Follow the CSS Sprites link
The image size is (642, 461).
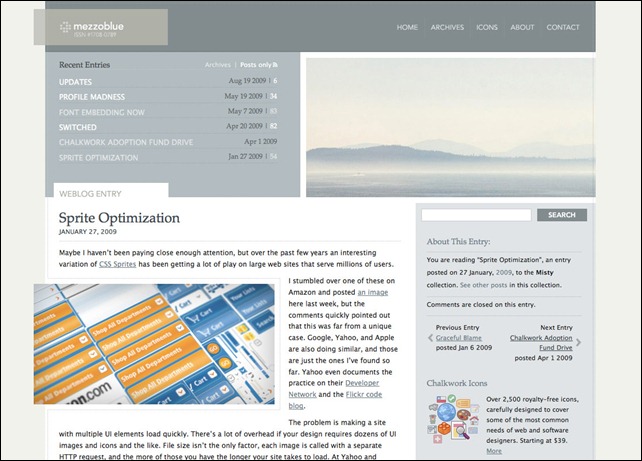[x=118, y=264]
